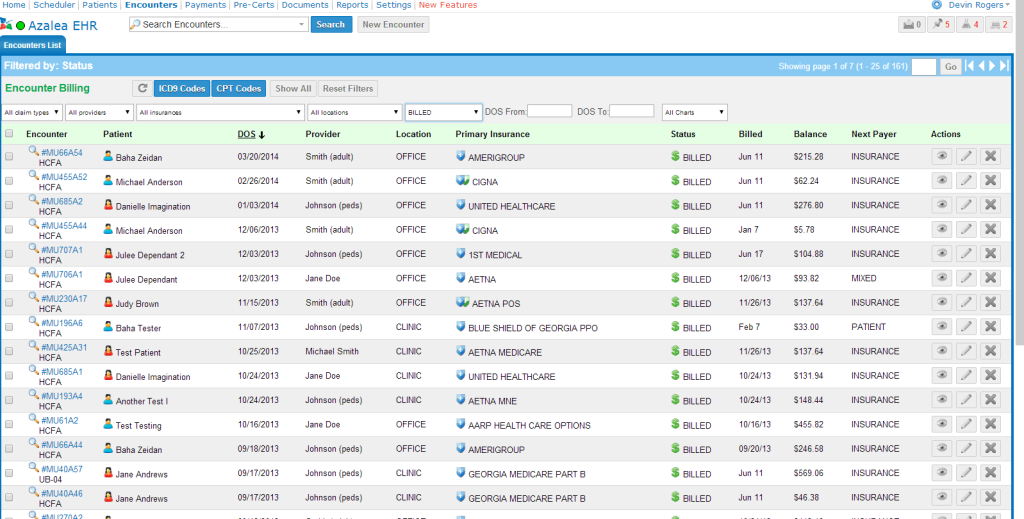Image resolution: width=1024 pixels, height=519 pixels.
Task: Click the Reset Filters button
Action: click(348, 89)
